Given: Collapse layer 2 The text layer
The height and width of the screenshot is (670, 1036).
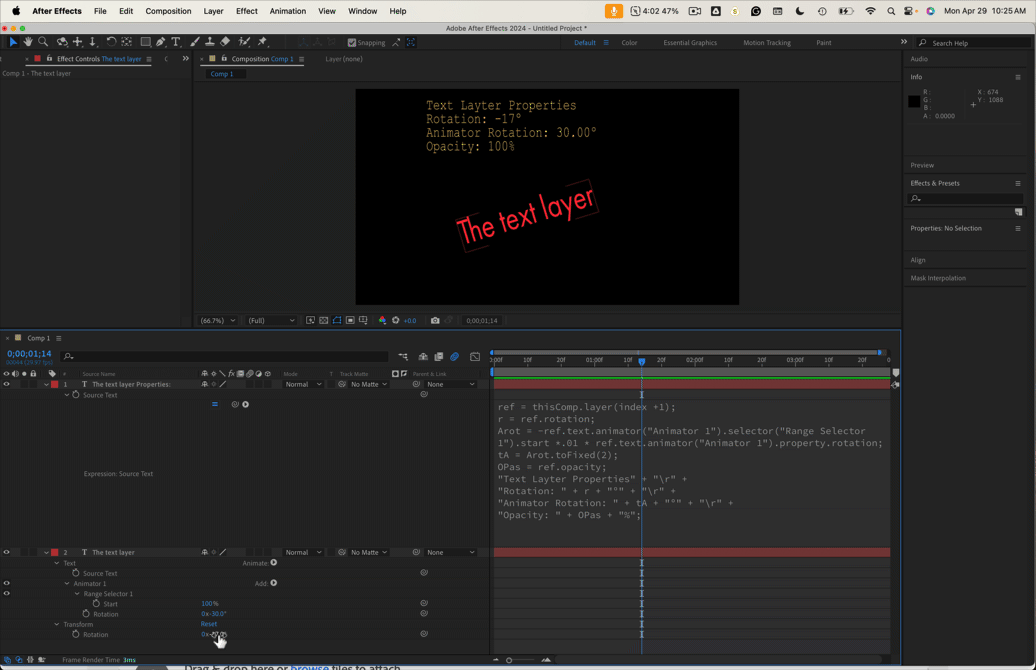Looking at the screenshot, I should click(x=46, y=552).
